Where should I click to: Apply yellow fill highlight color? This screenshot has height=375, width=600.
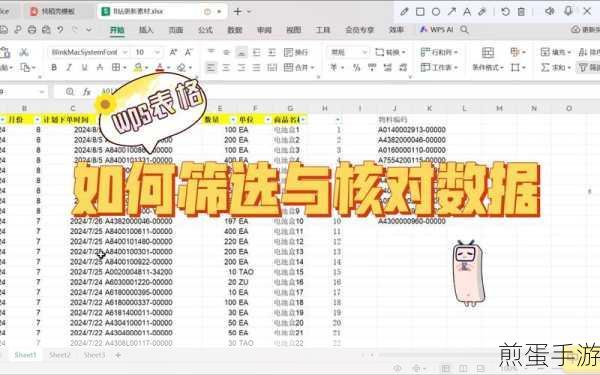coord(138,68)
